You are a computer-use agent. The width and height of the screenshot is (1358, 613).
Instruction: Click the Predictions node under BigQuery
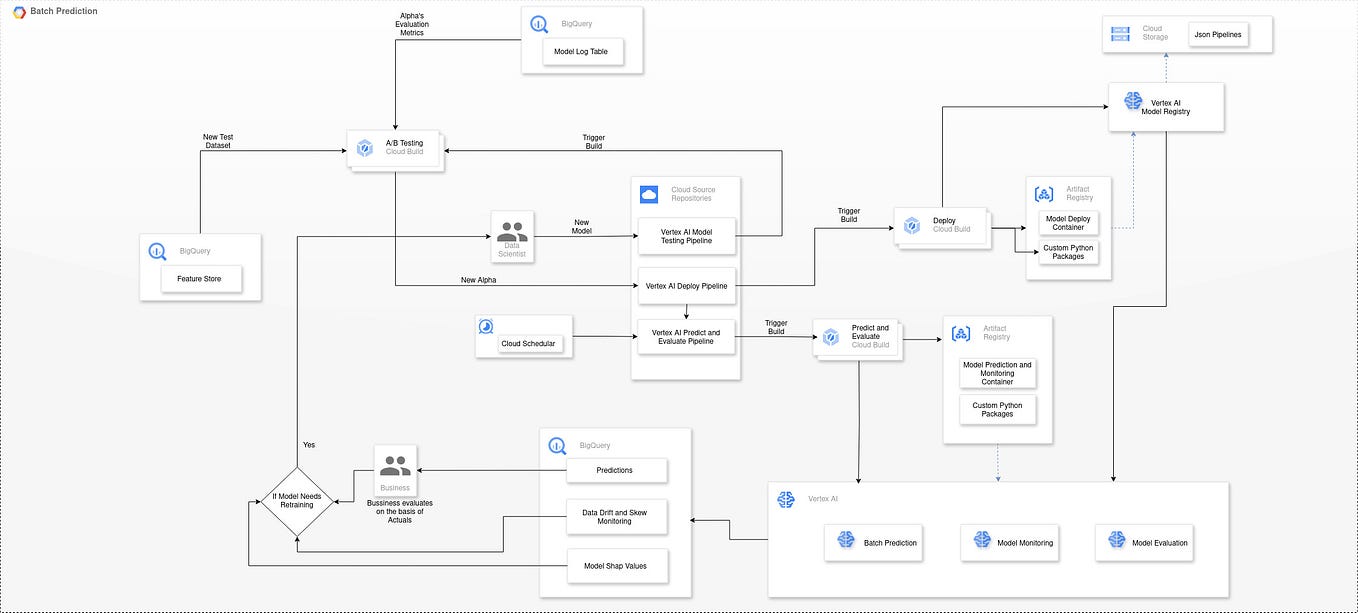click(x=617, y=470)
